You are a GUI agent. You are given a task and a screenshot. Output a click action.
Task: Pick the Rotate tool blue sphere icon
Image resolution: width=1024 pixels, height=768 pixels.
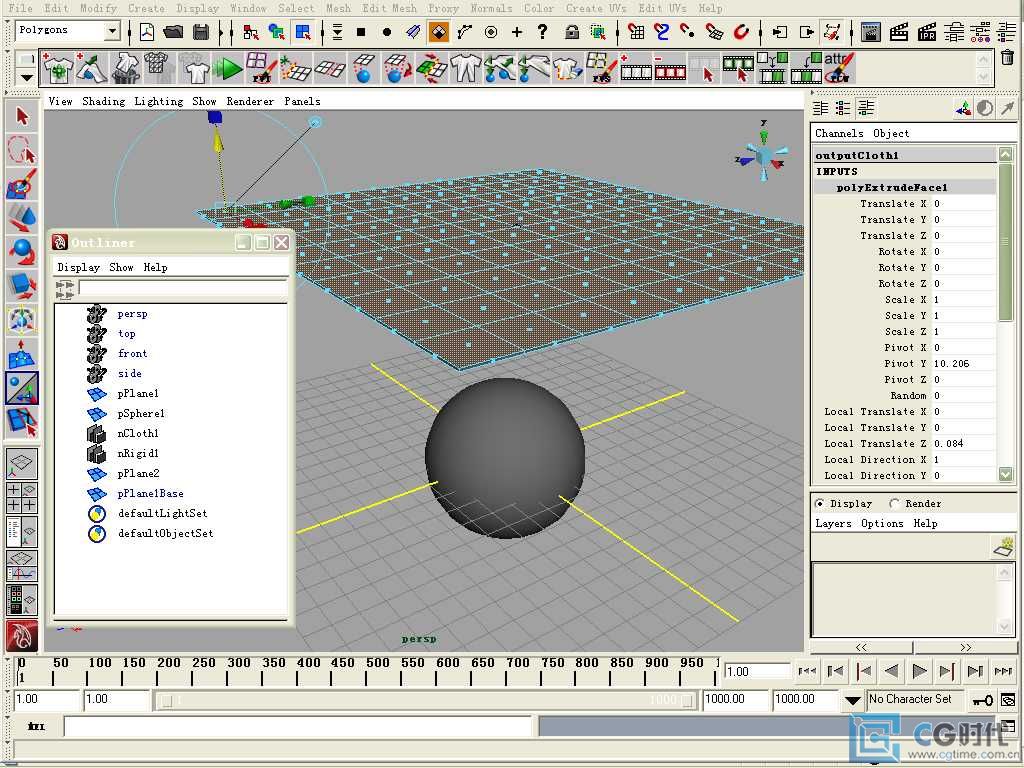click(22, 251)
